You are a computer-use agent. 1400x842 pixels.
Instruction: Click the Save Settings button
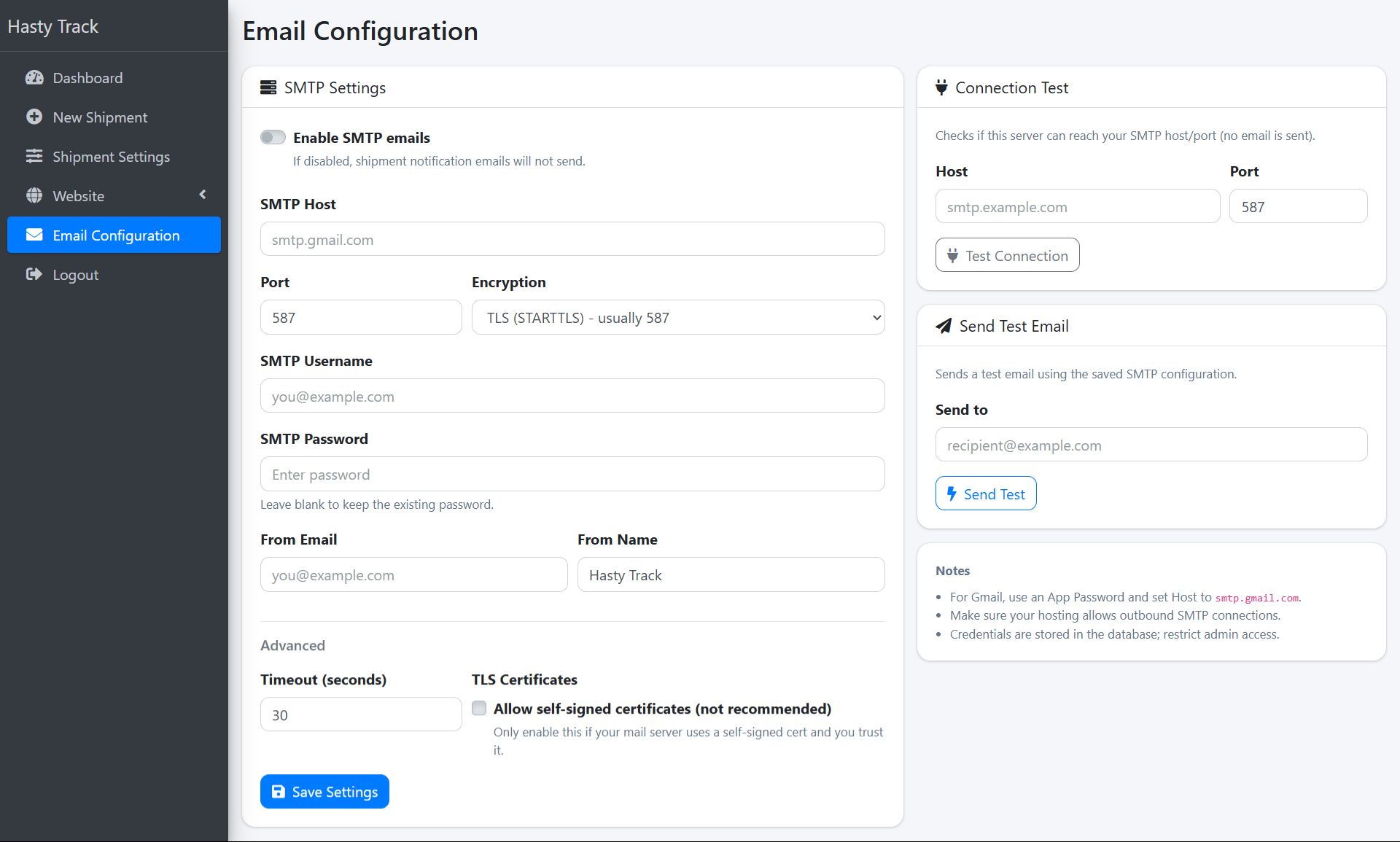324,792
